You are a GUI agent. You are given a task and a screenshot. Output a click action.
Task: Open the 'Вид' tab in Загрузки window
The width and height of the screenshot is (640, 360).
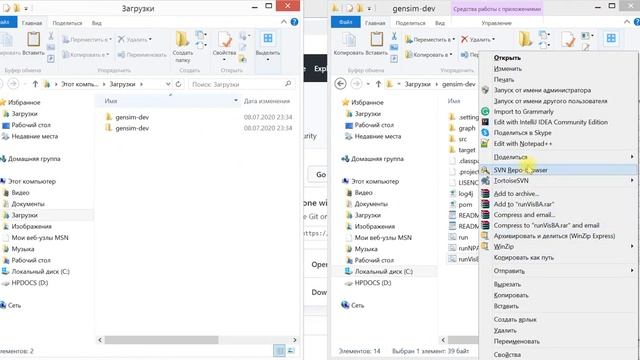[x=96, y=23]
